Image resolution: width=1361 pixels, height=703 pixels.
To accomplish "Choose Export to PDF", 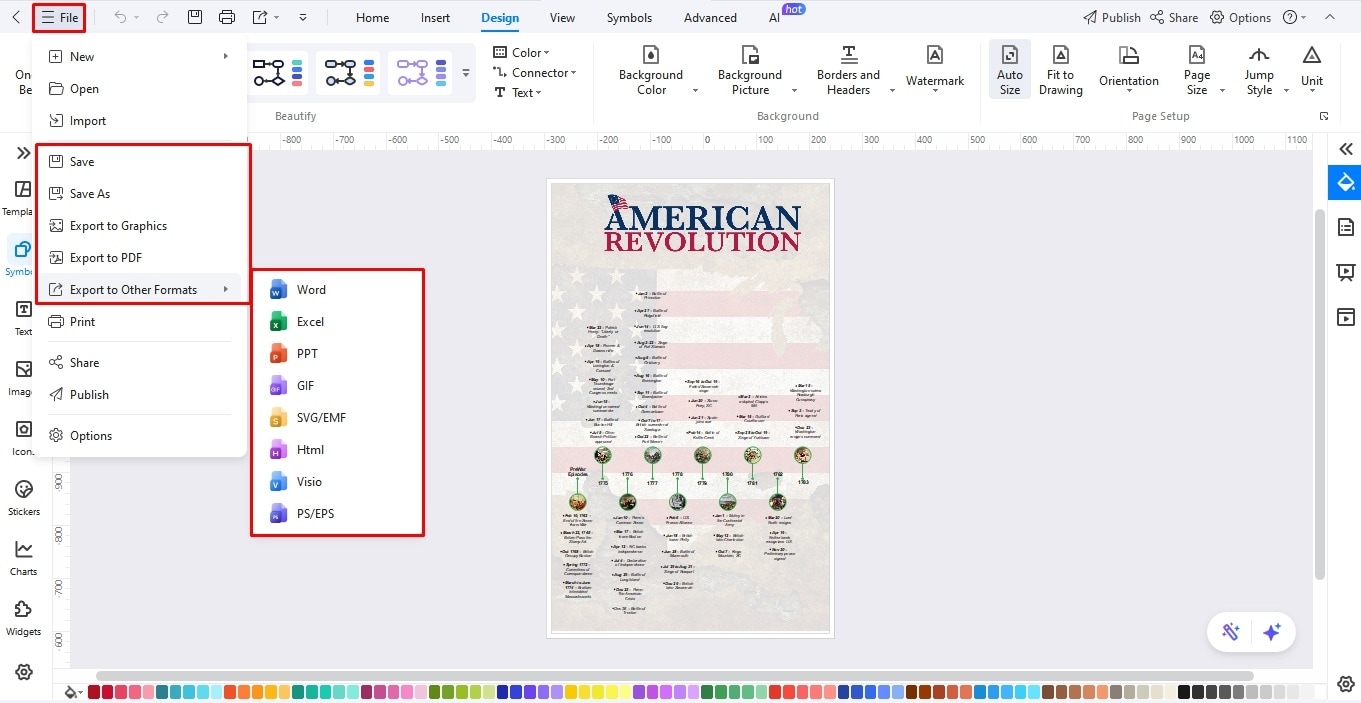I will click(139, 258).
